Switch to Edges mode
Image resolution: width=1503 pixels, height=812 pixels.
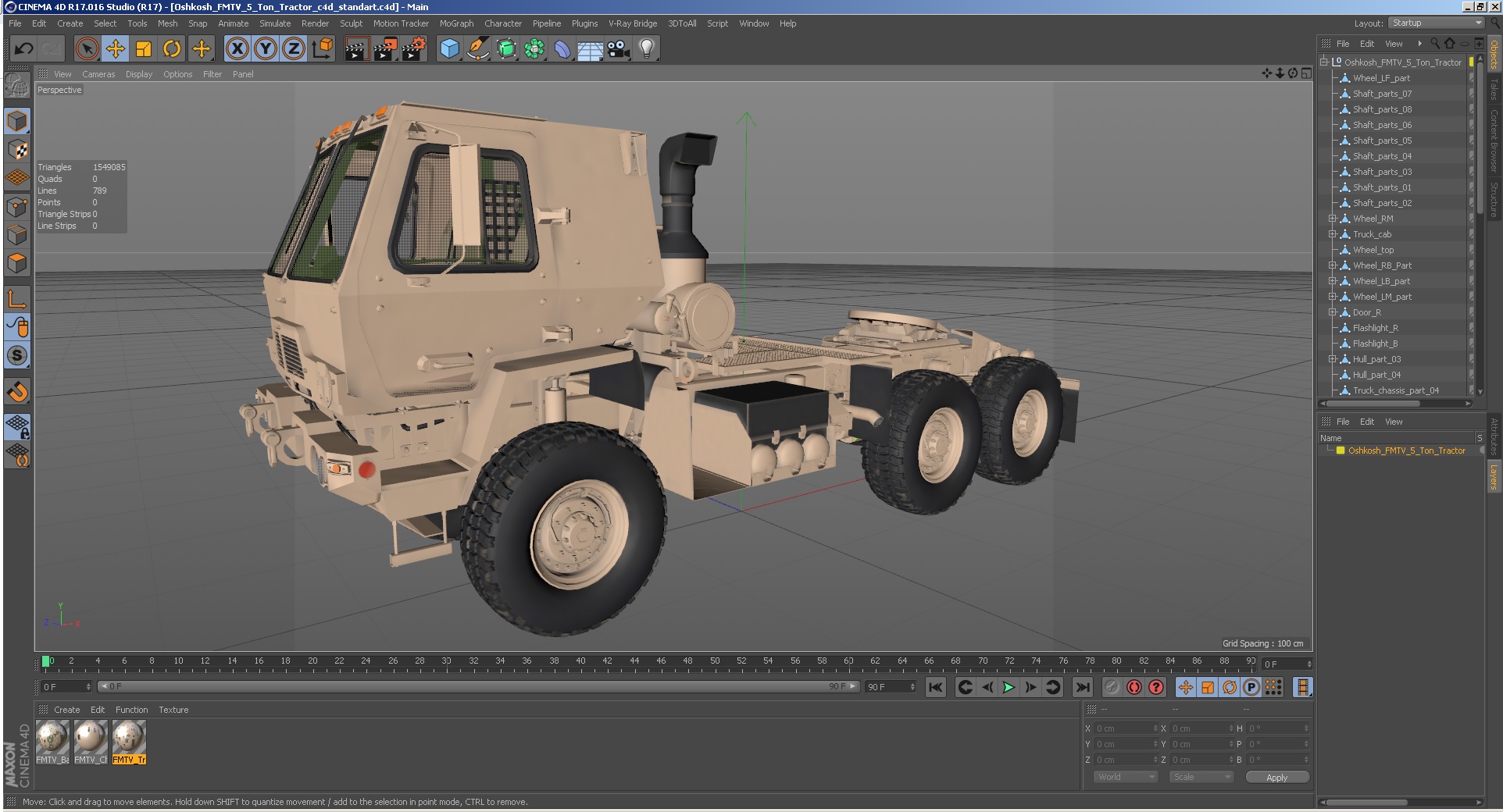[x=17, y=235]
